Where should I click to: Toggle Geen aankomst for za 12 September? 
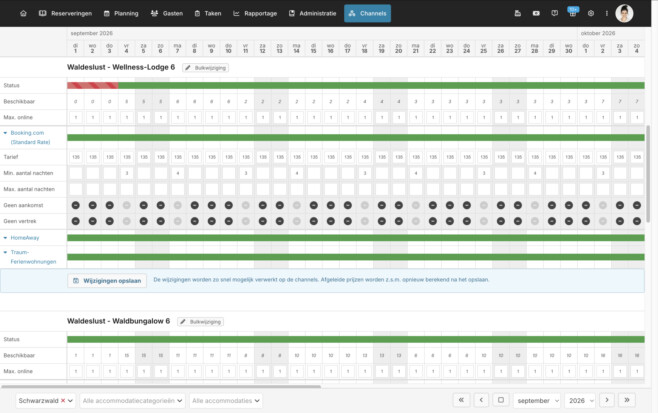pyautogui.click(x=263, y=205)
